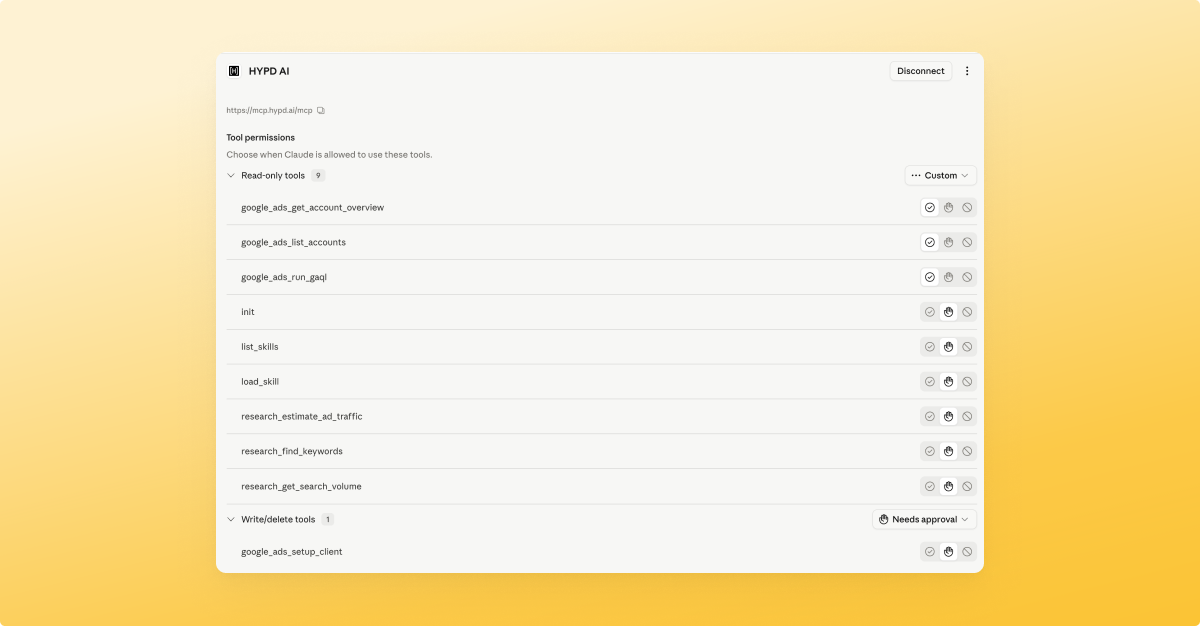1200x626 pixels.
Task: Require approval for research_estimate_ad_traffic
Action: tap(948, 416)
